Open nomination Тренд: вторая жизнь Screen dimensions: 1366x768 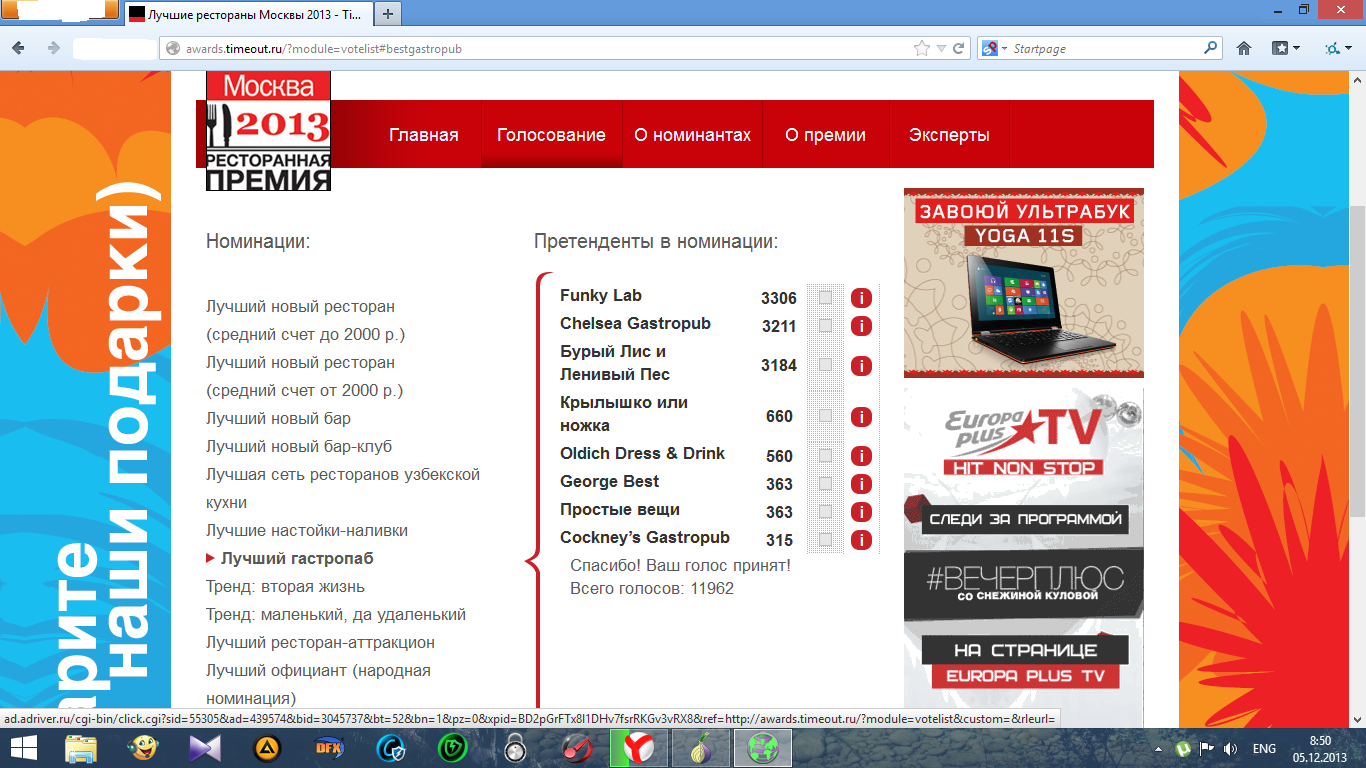coord(285,586)
